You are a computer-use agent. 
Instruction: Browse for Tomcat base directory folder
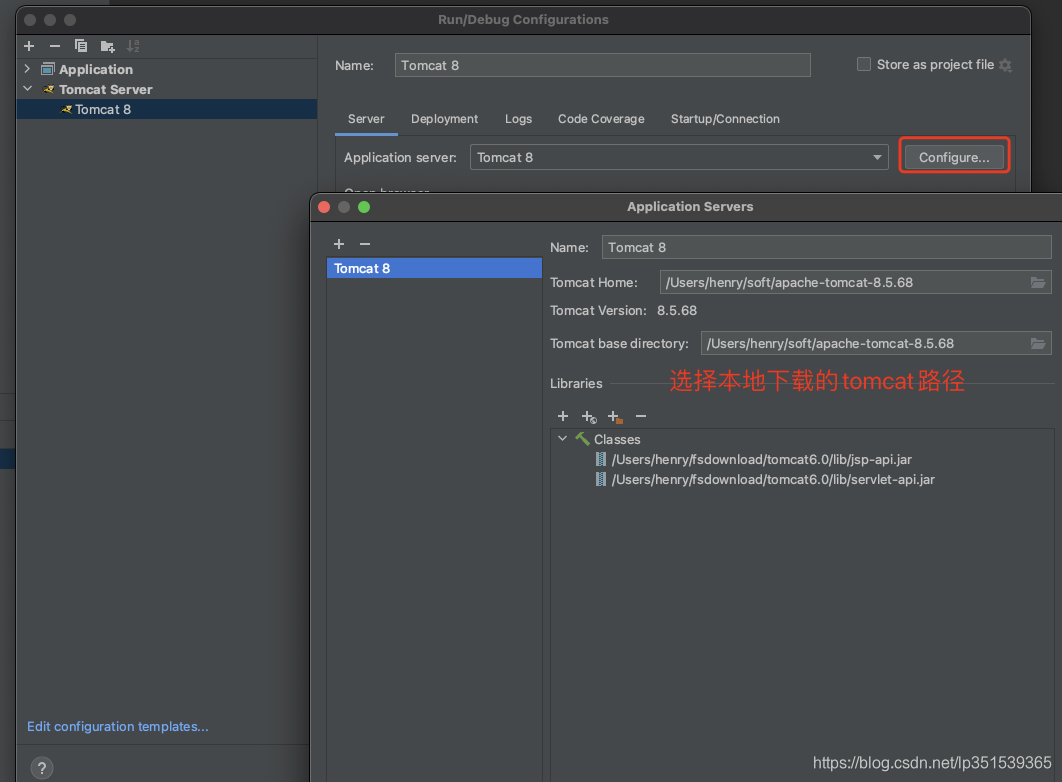[x=1038, y=343]
